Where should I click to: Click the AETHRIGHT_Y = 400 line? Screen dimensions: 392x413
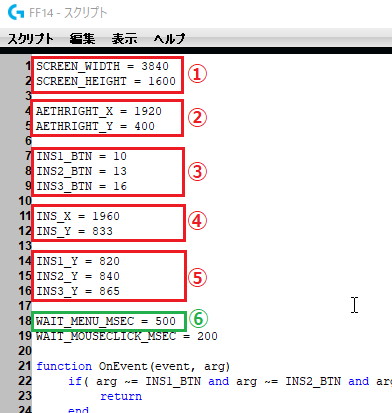95,126
